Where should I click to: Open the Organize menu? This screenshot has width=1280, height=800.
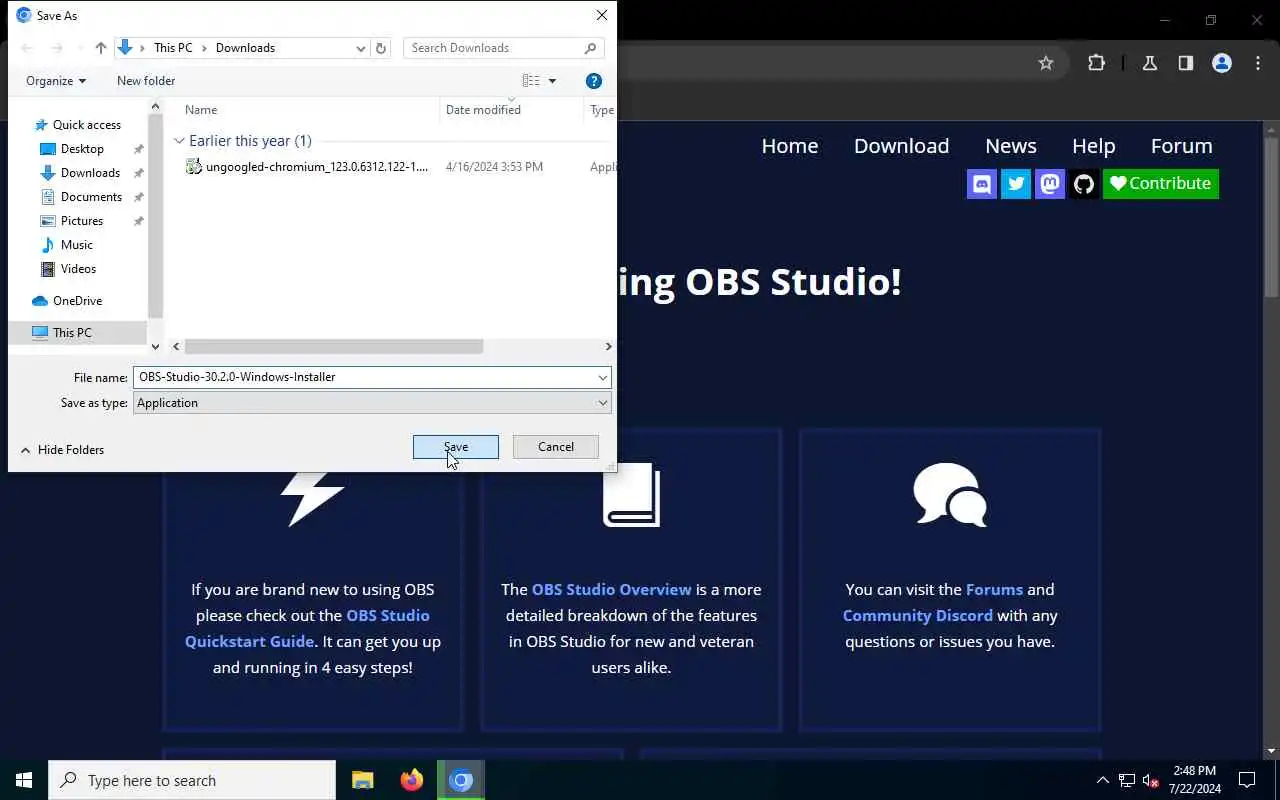56,81
